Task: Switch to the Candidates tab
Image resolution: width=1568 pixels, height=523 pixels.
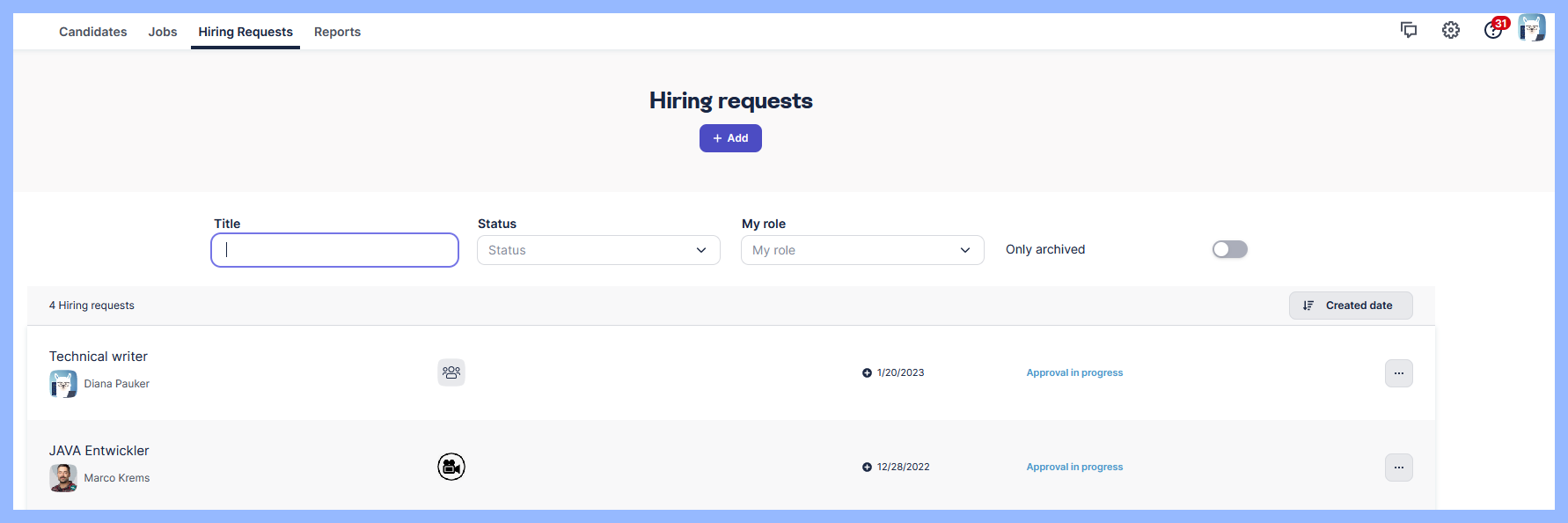Action: point(92,32)
